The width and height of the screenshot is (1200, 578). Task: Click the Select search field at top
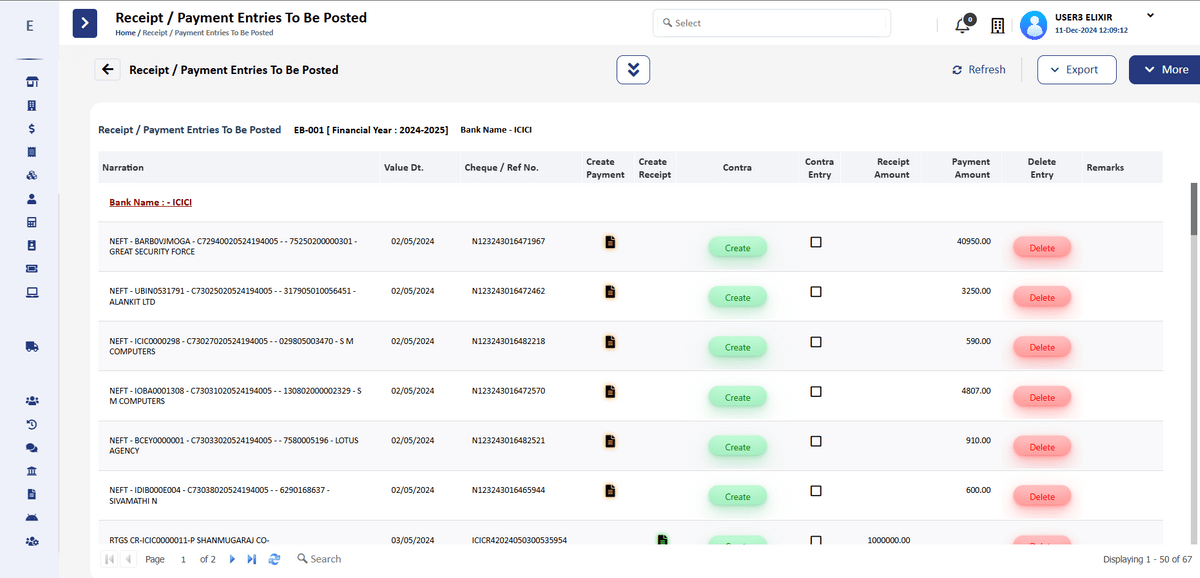pos(771,23)
